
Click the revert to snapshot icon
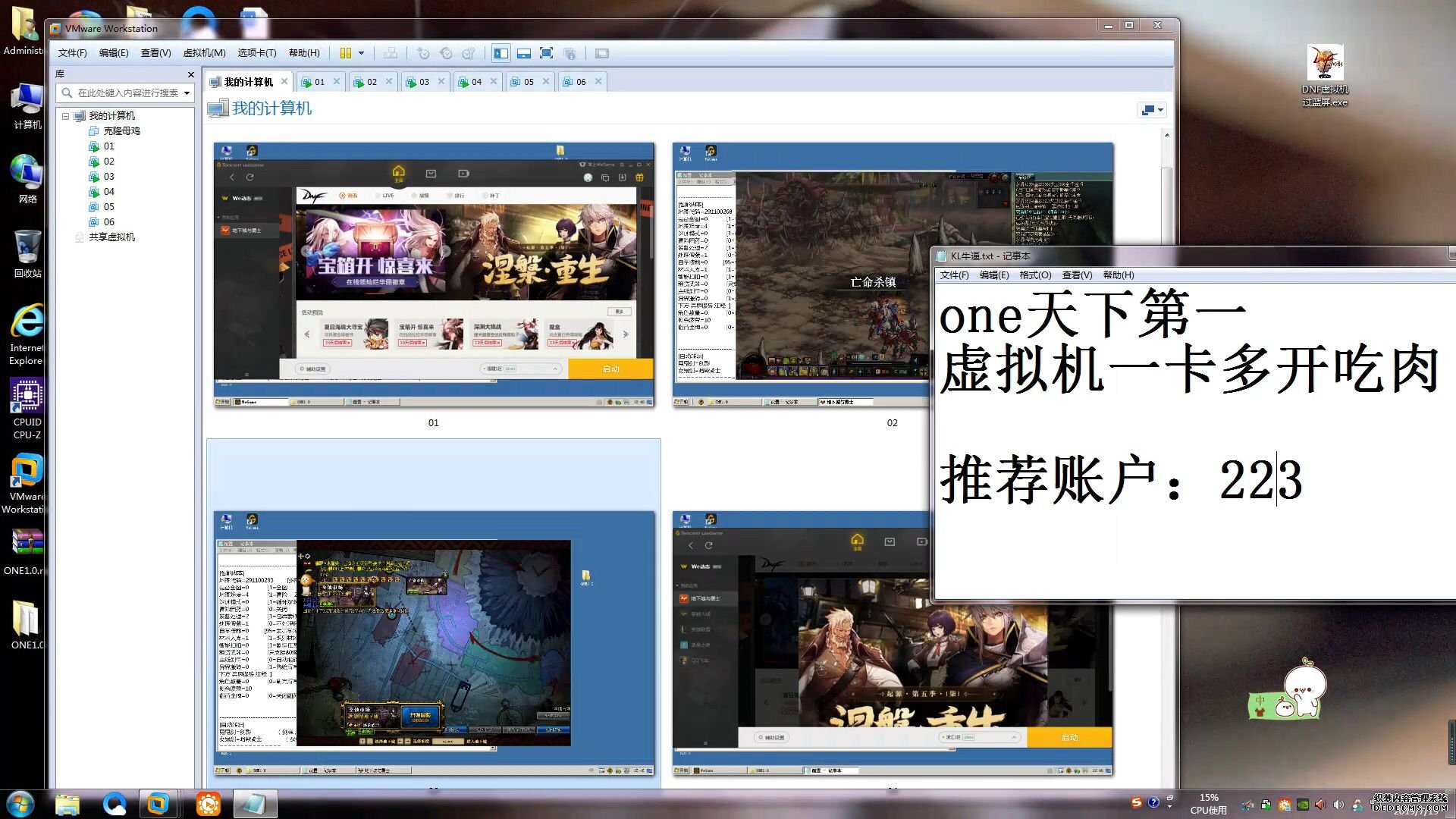[446, 53]
